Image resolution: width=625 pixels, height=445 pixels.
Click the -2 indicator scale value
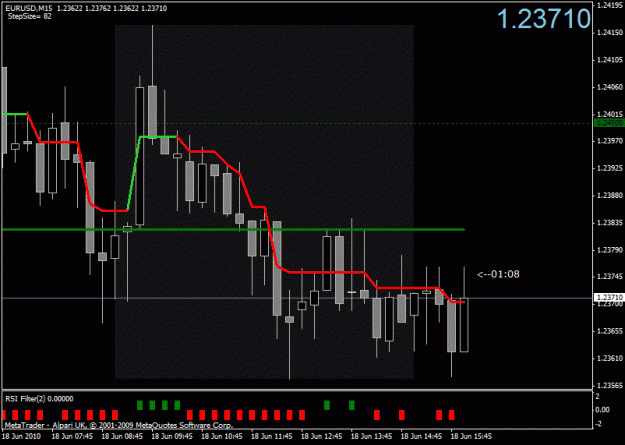tap(599, 423)
